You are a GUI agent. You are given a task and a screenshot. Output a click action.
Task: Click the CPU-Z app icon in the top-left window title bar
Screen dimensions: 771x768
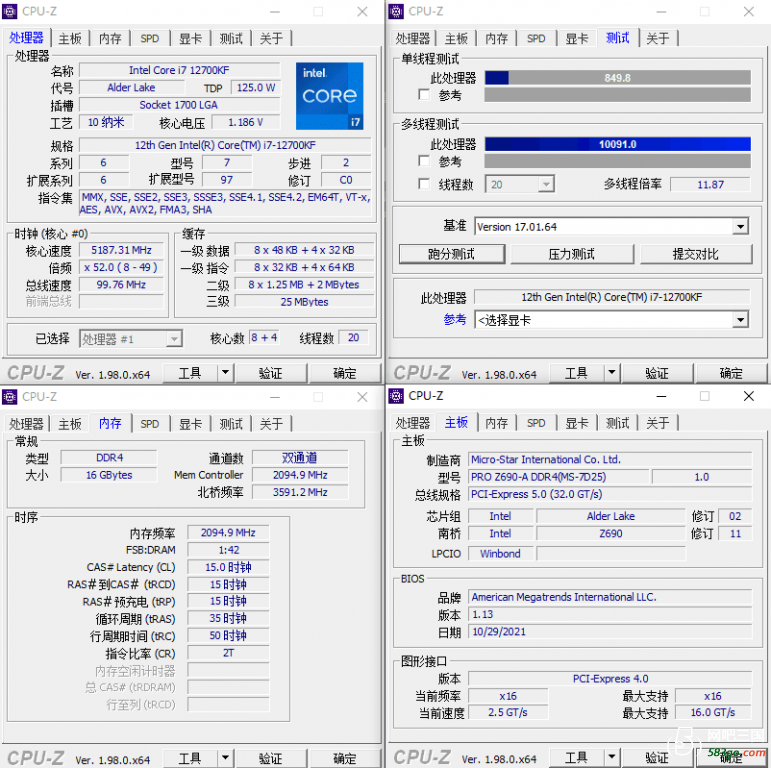[x=9, y=11]
